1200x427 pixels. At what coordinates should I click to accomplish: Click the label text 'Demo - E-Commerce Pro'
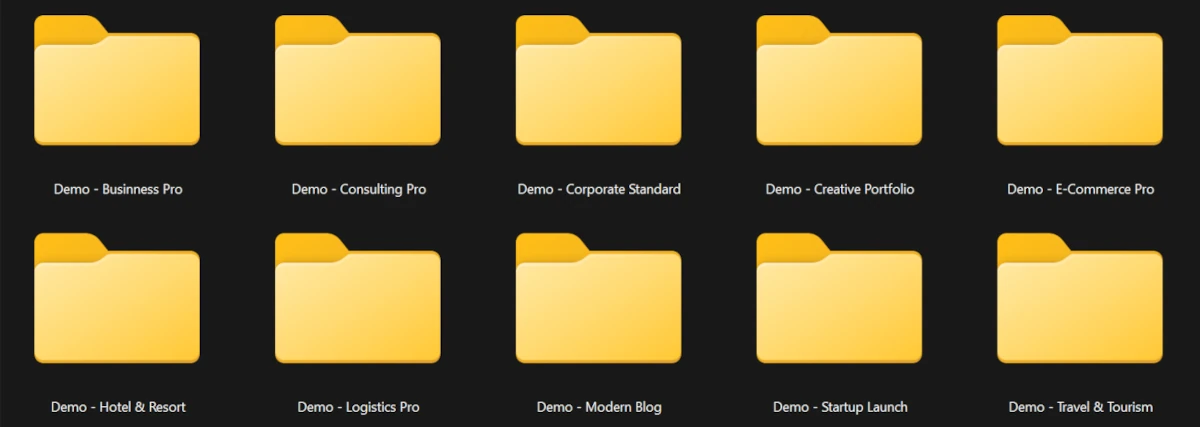[1080, 189]
